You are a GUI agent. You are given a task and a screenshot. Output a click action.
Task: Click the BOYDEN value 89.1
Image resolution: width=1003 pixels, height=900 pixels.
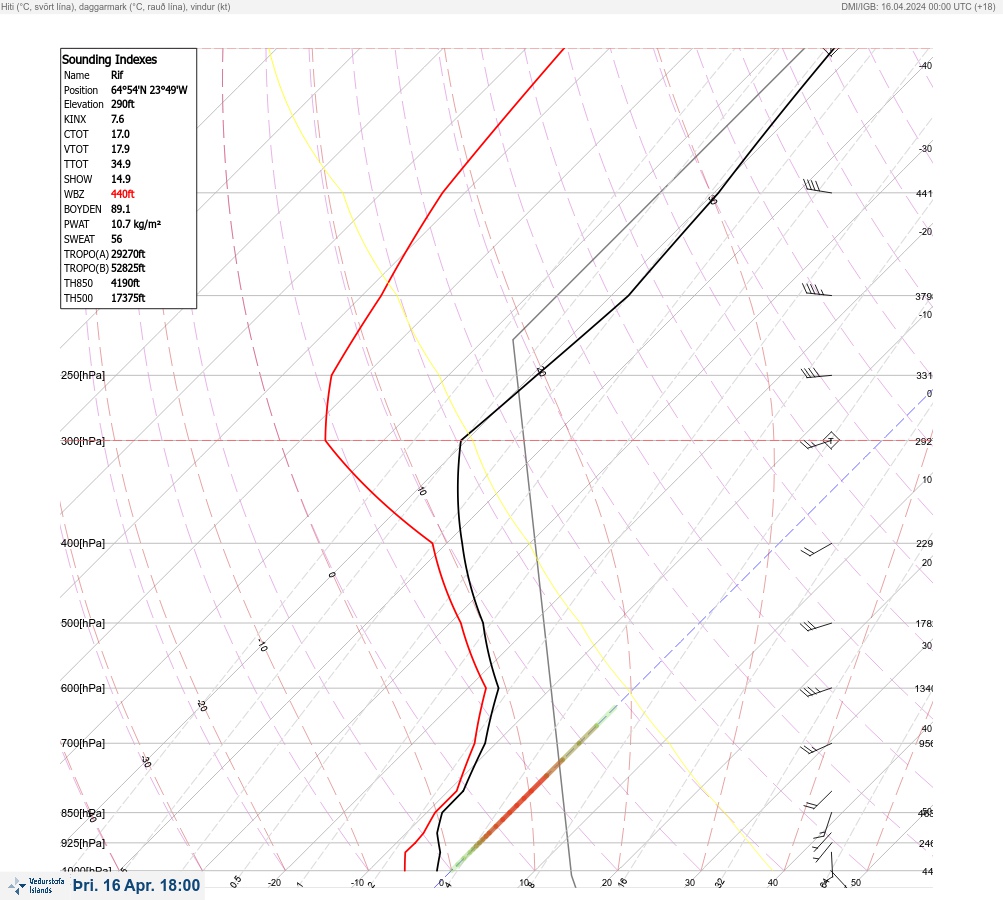[121, 209]
